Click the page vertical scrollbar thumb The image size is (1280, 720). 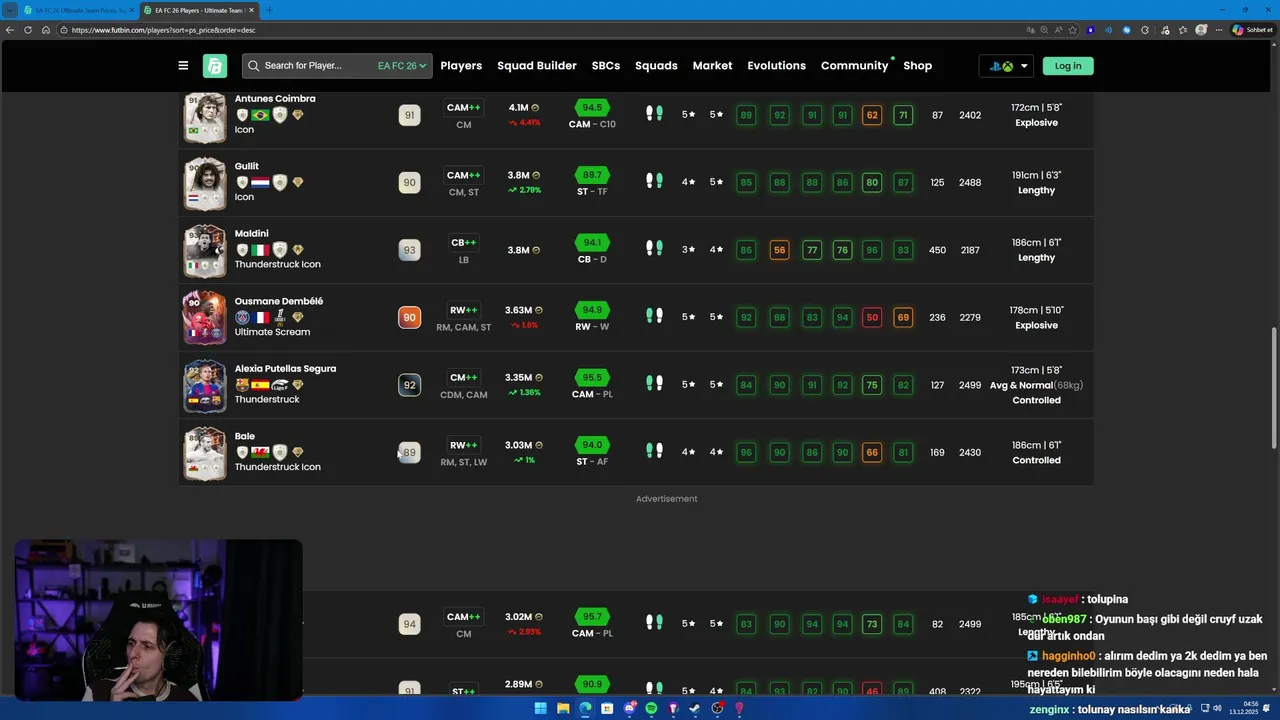[x=1274, y=387]
